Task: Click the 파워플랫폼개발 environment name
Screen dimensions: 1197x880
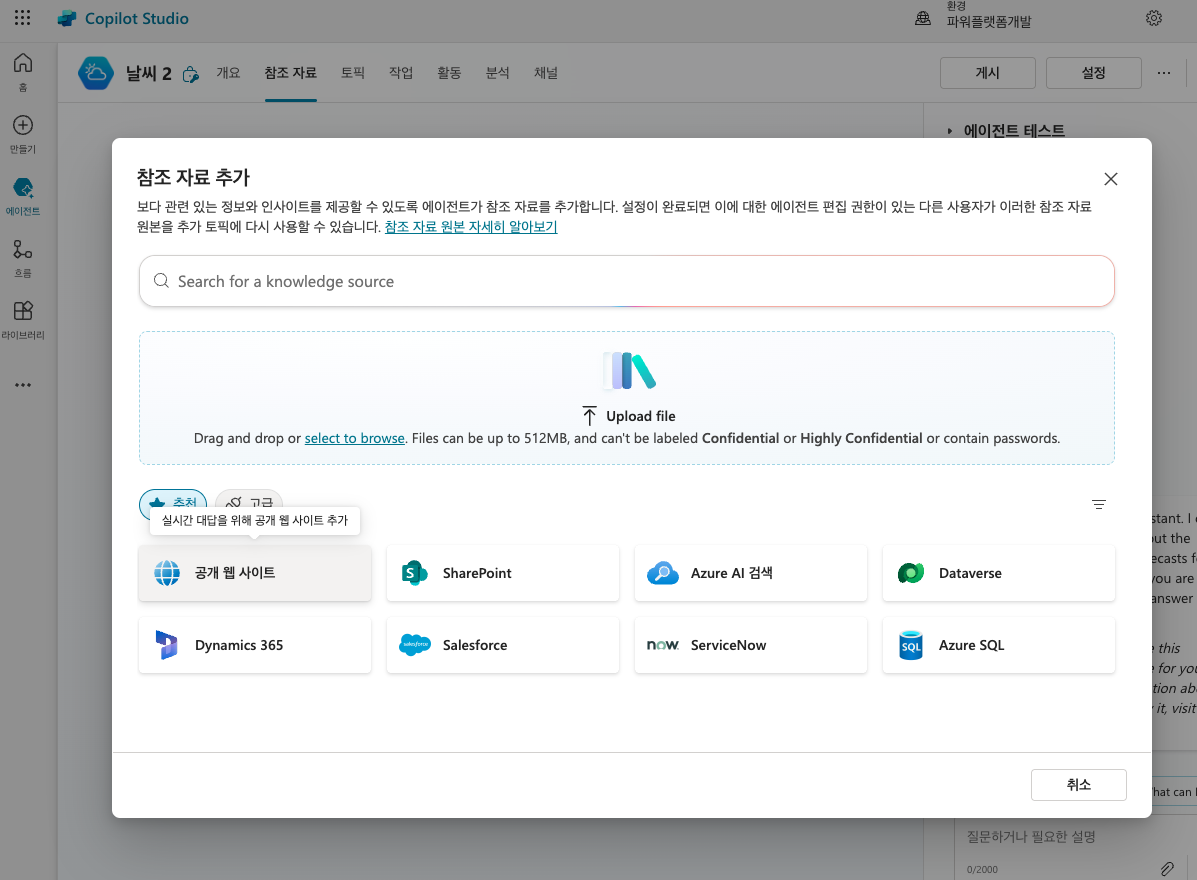Action: click(x=989, y=22)
